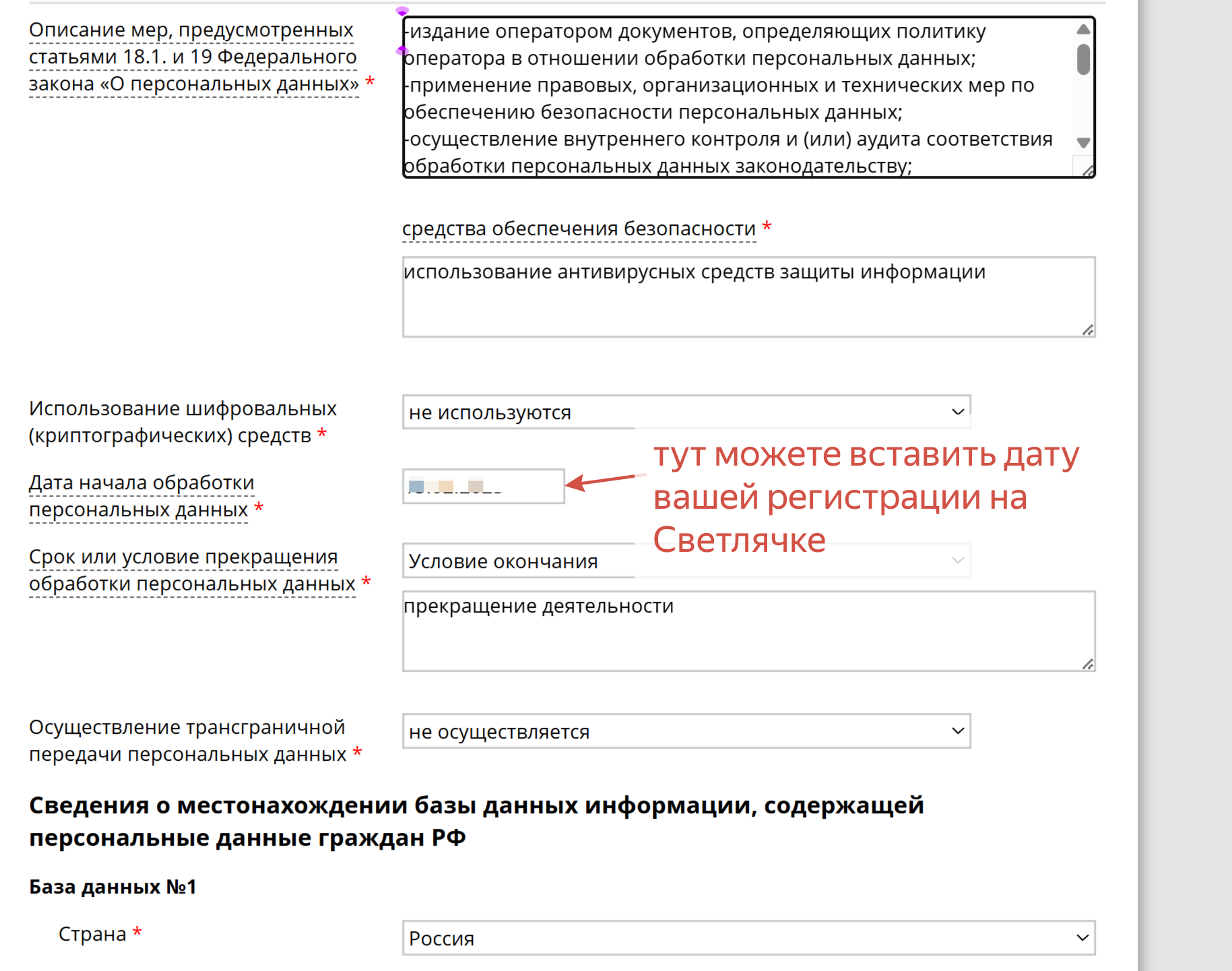The image size is (1232, 971).
Task: Click resize handle of 'прекращение деятельности' textarea
Action: [x=1088, y=664]
